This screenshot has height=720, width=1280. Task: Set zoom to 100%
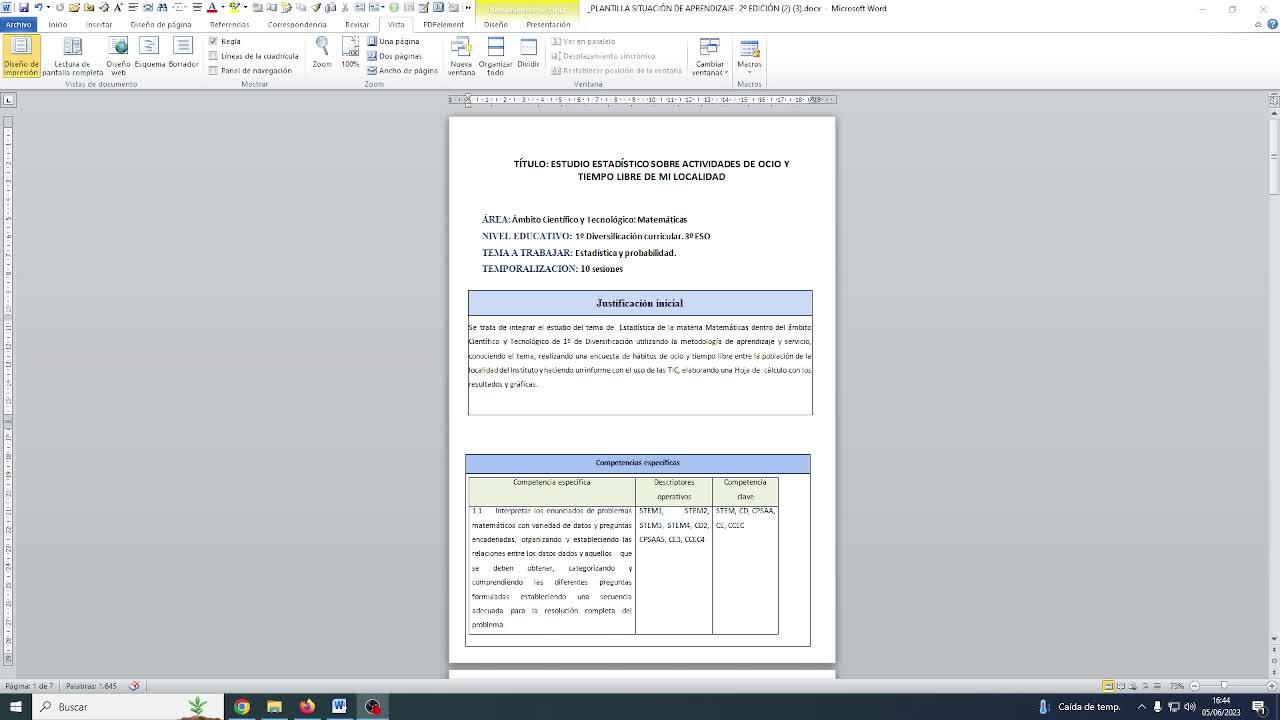[x=350, y=53]
